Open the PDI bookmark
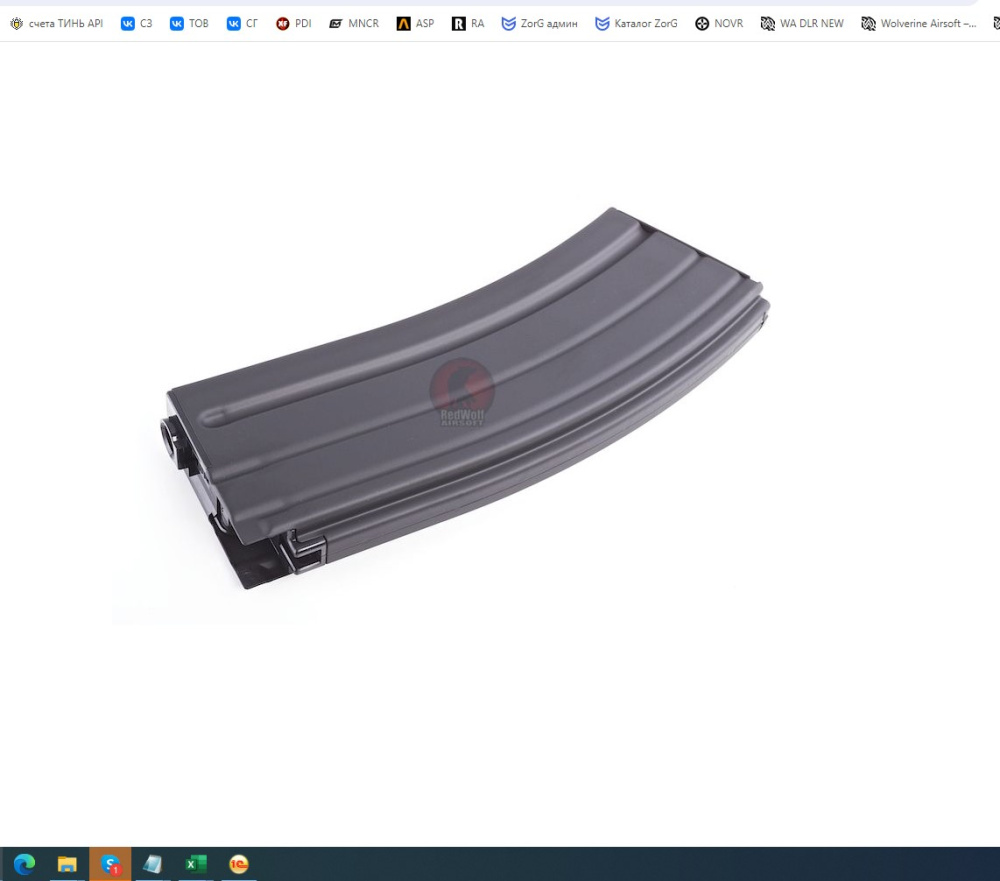The width and height of the screenshot is (1000, 881). [x=293, y=24]
